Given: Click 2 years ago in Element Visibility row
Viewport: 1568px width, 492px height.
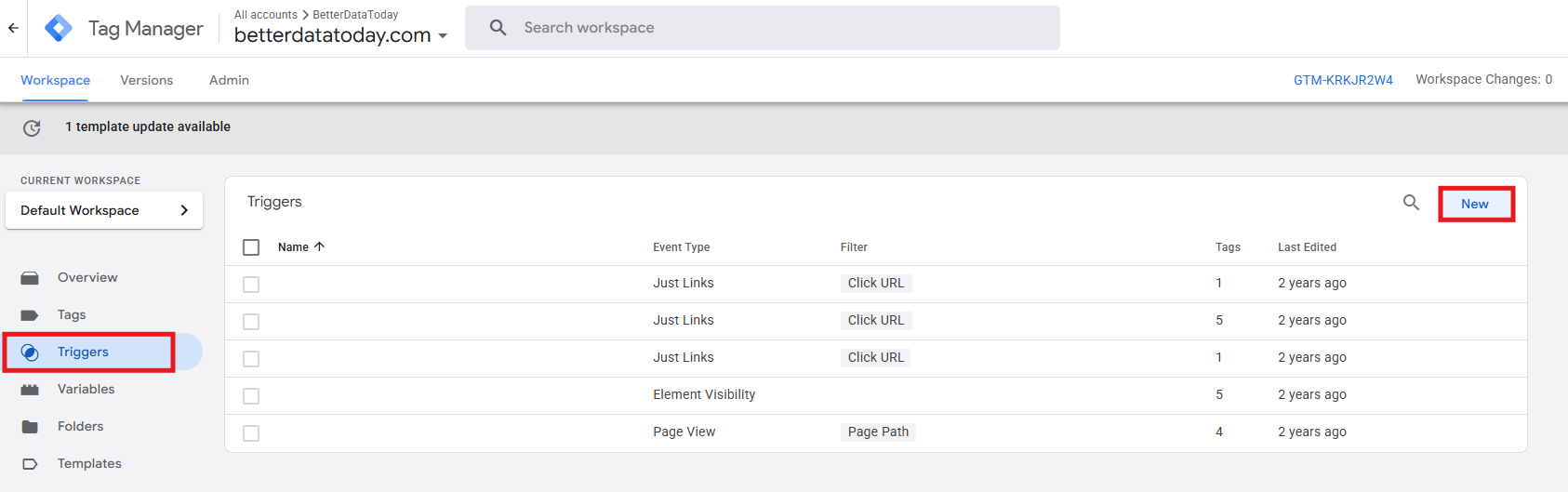Looking at the screenshot, I should click(x=1312, y=394).
